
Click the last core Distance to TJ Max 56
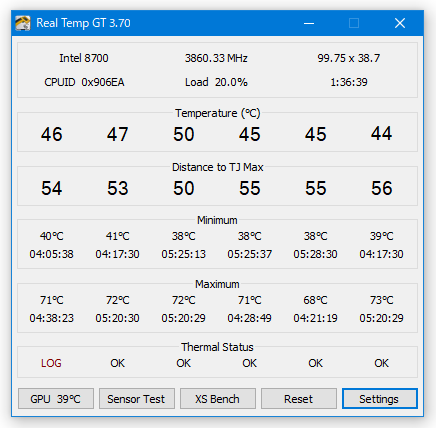(x=382, y=188)
